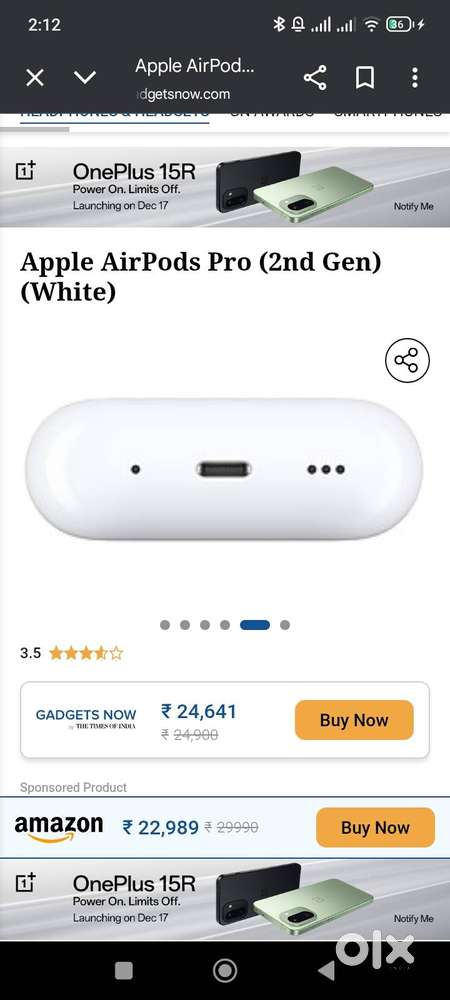The width and height of the screenshot is (450, 1000).
Task: Select the first image carousel dot
Action: coord(165,625)
